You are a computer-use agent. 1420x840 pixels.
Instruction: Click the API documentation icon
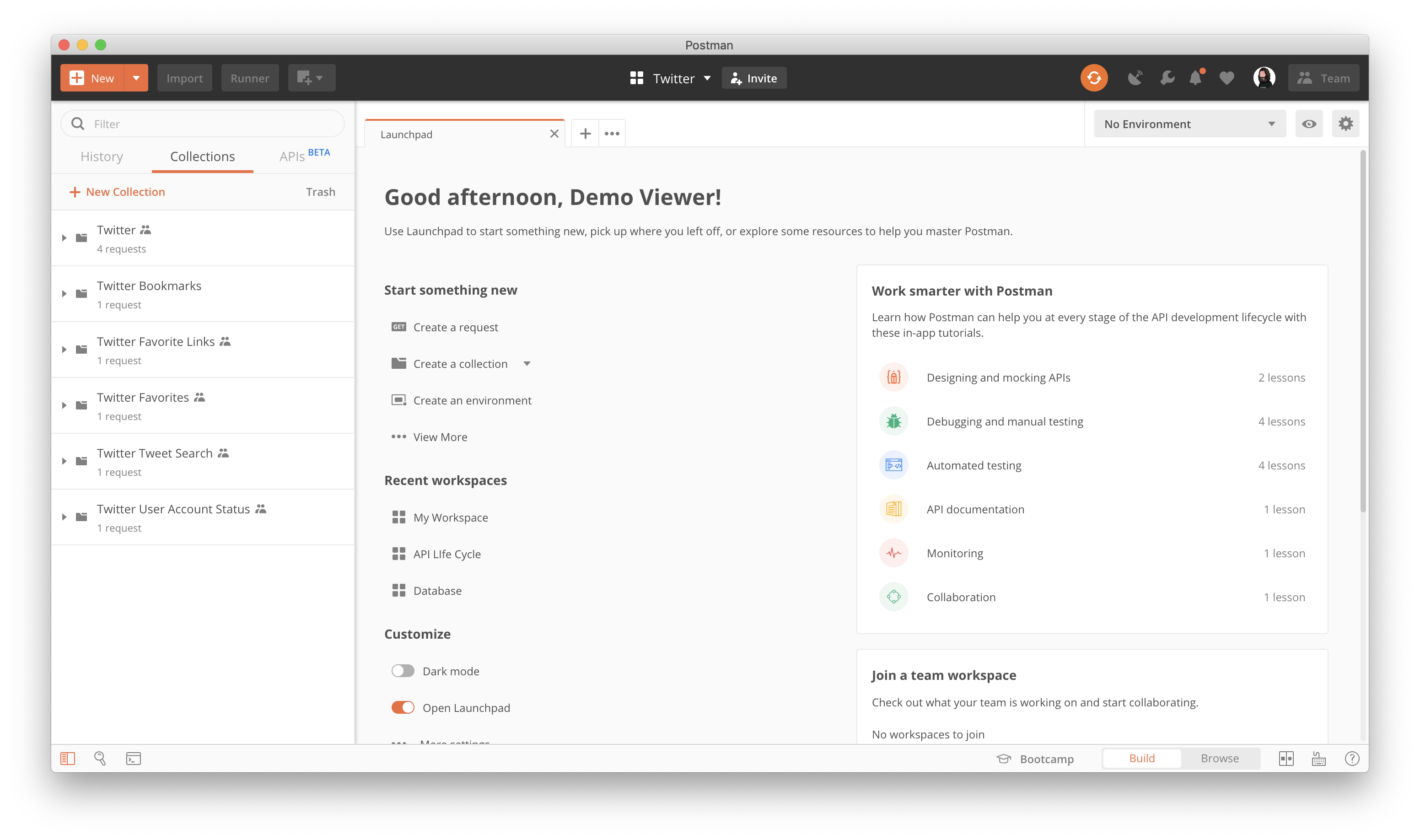point(893,509)
